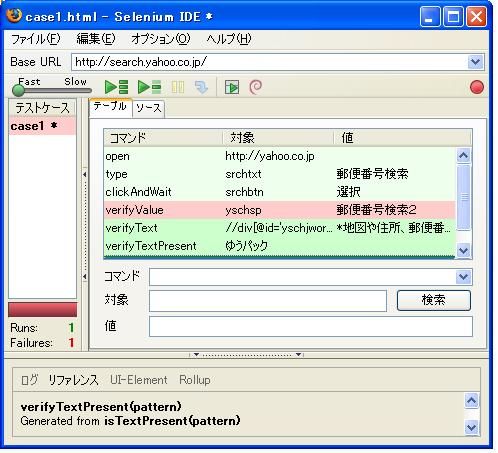Select the type command row
Image resolution: width=498 pixels, height=453 pixels.
click(x=279, y=174)
